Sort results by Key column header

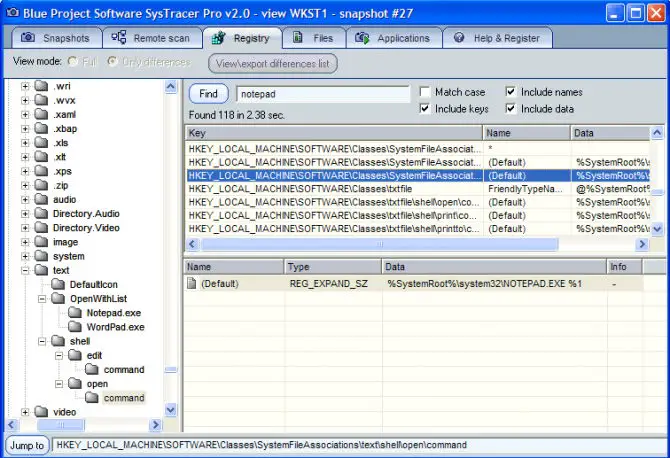pyautogui.click(x=334, y=133)
